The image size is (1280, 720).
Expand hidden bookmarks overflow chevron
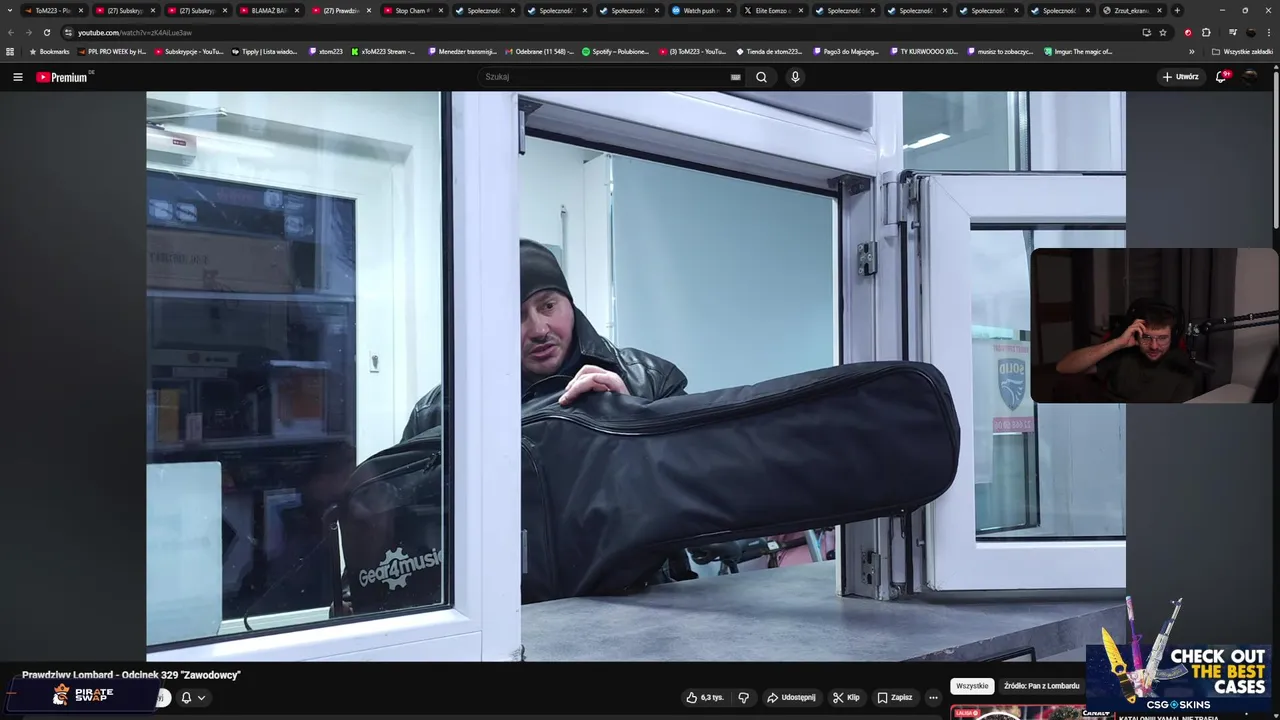[1191, 51]
